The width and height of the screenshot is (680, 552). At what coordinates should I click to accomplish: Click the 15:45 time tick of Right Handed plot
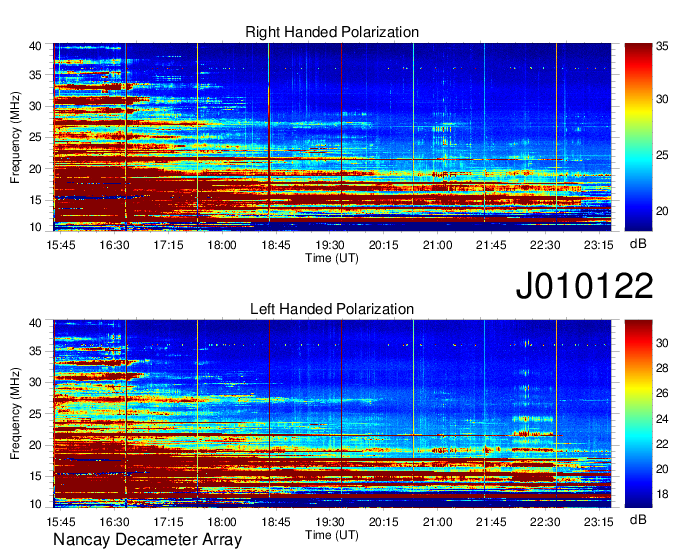61,245
